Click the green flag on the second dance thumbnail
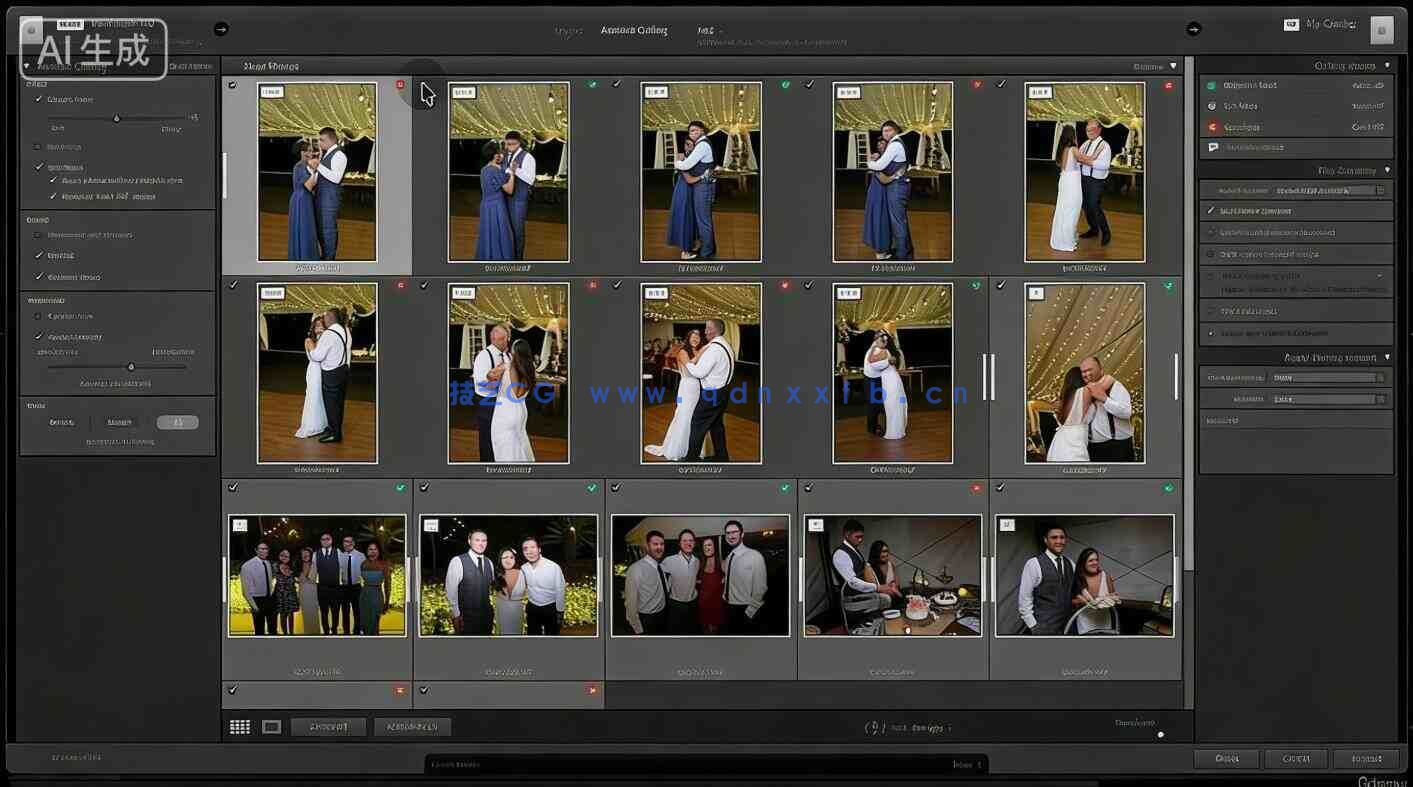The height and width of the screenshot is (787, 1413). pyautogui.click(x=593, y=85)
